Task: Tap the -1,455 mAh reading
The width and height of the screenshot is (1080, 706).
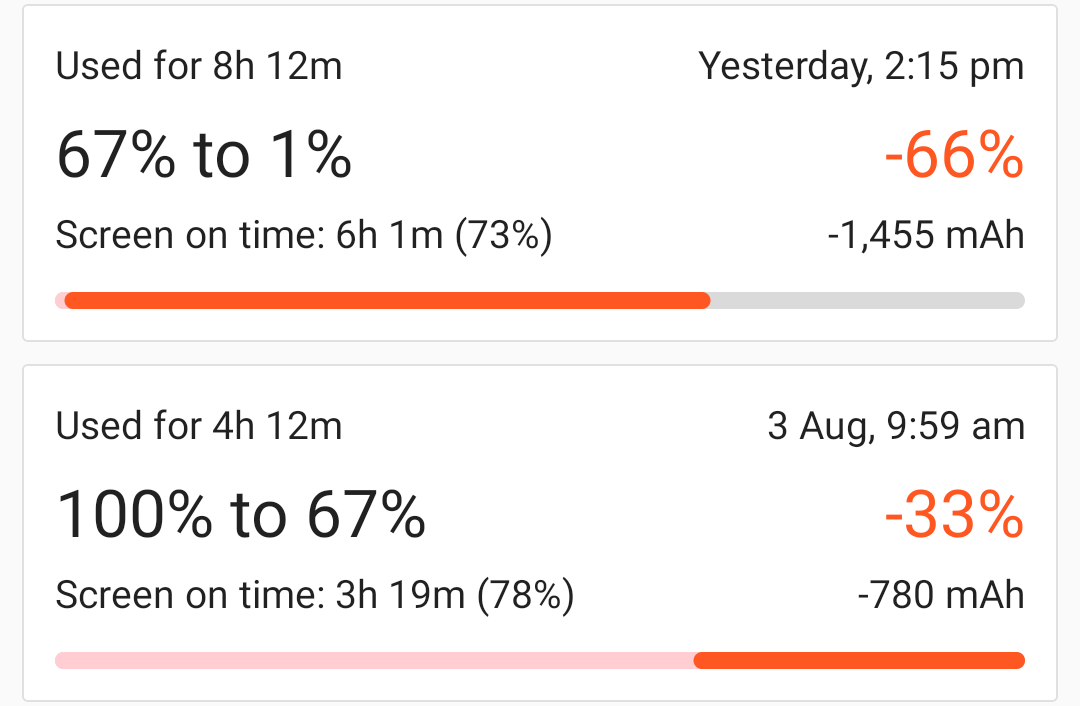Action: [926, 236]
